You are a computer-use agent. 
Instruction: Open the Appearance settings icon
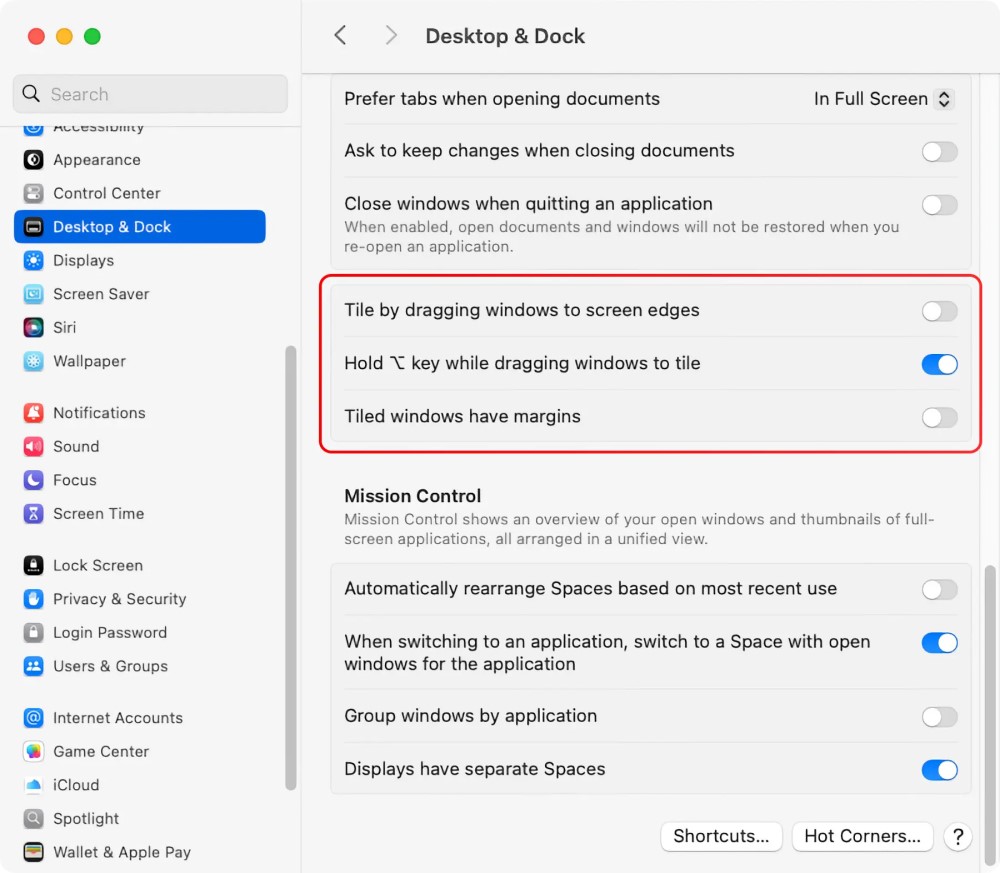pyautogui.click(x=33, y=159)
